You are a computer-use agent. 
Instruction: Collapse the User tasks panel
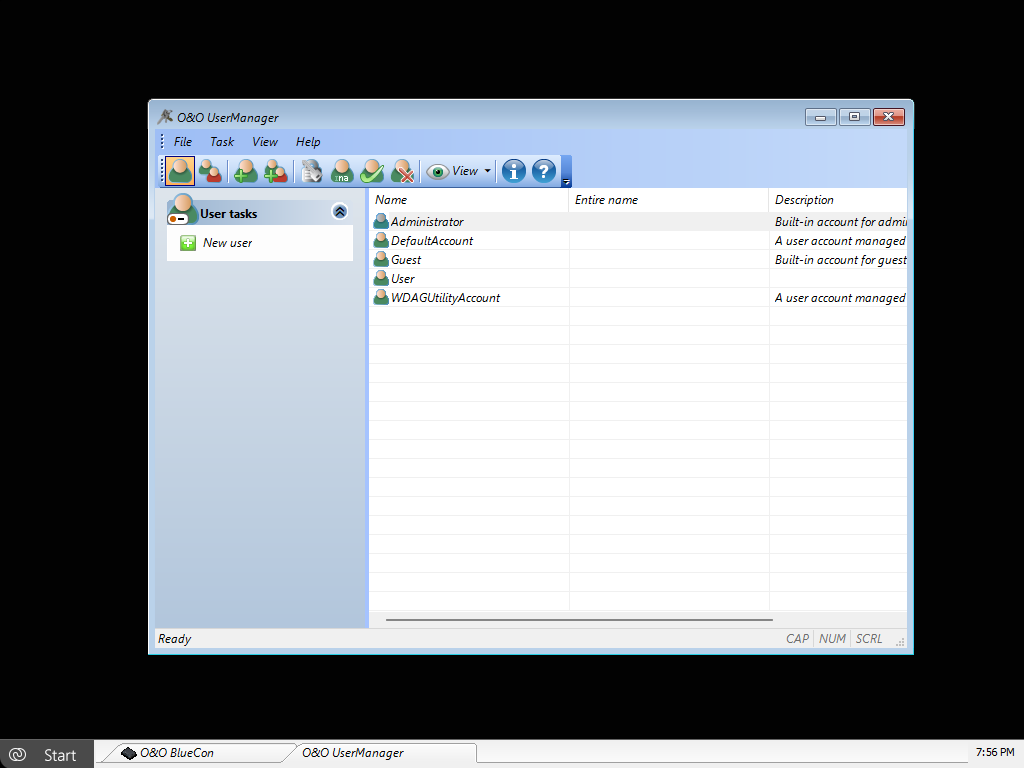pyautogui.click(x=340, y=212)
